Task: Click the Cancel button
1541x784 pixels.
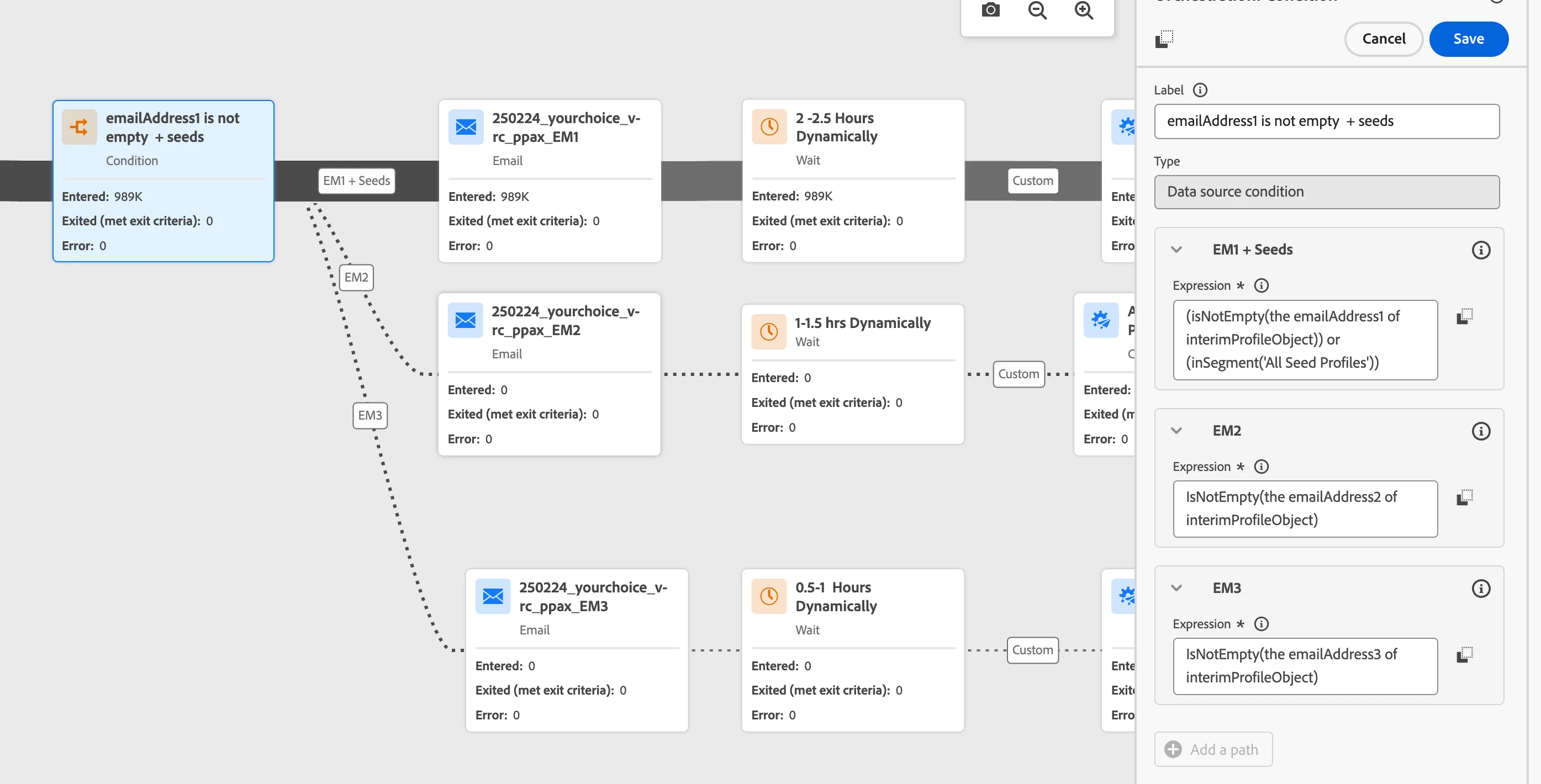Action: [x=1383, y=39]
